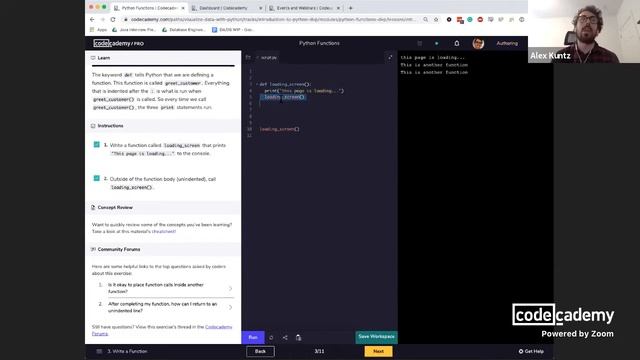This screenshot has height=360, width=640.
Task: Click the yellow Next button
Action: click(378, 351)
